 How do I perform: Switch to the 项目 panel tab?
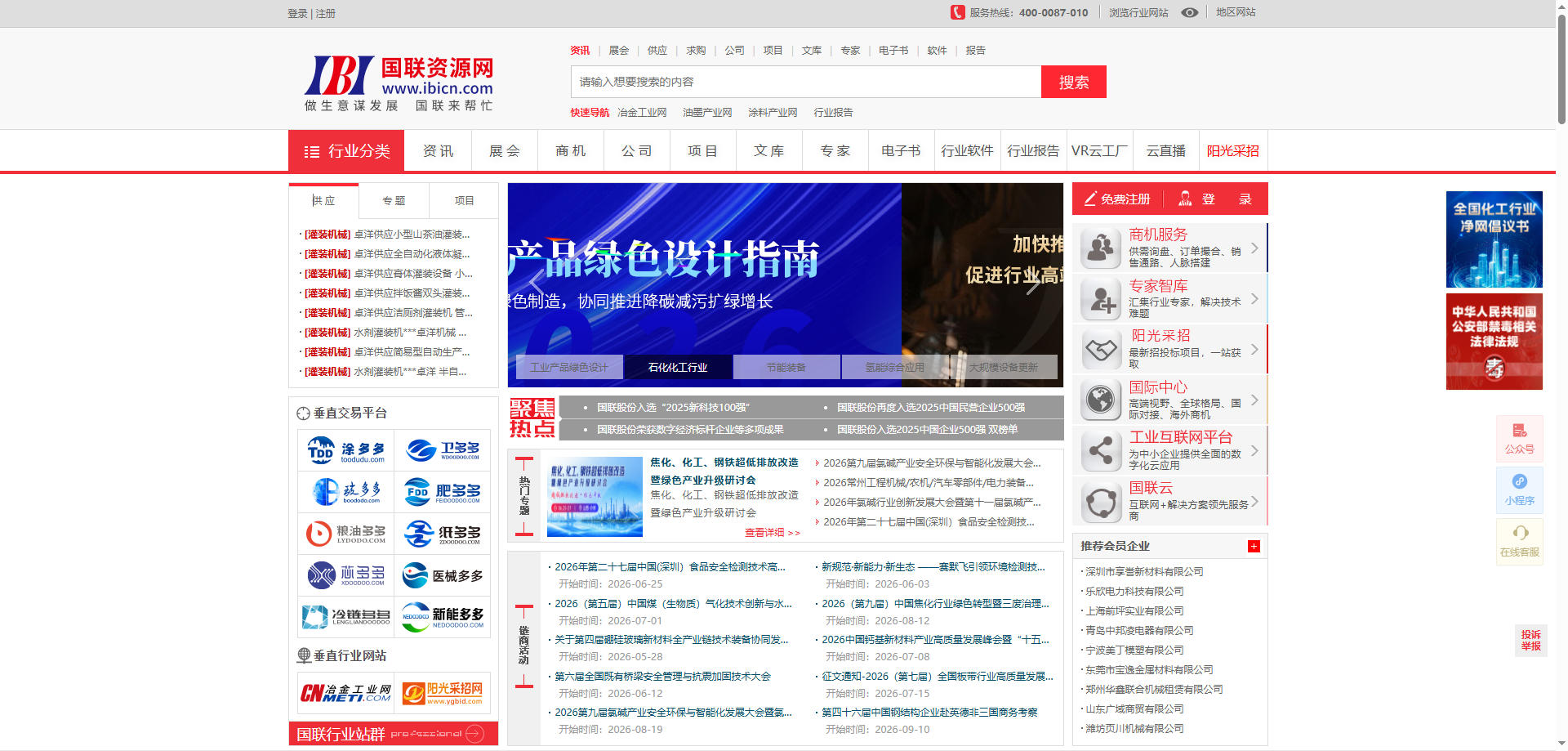[x=464, y=200]
